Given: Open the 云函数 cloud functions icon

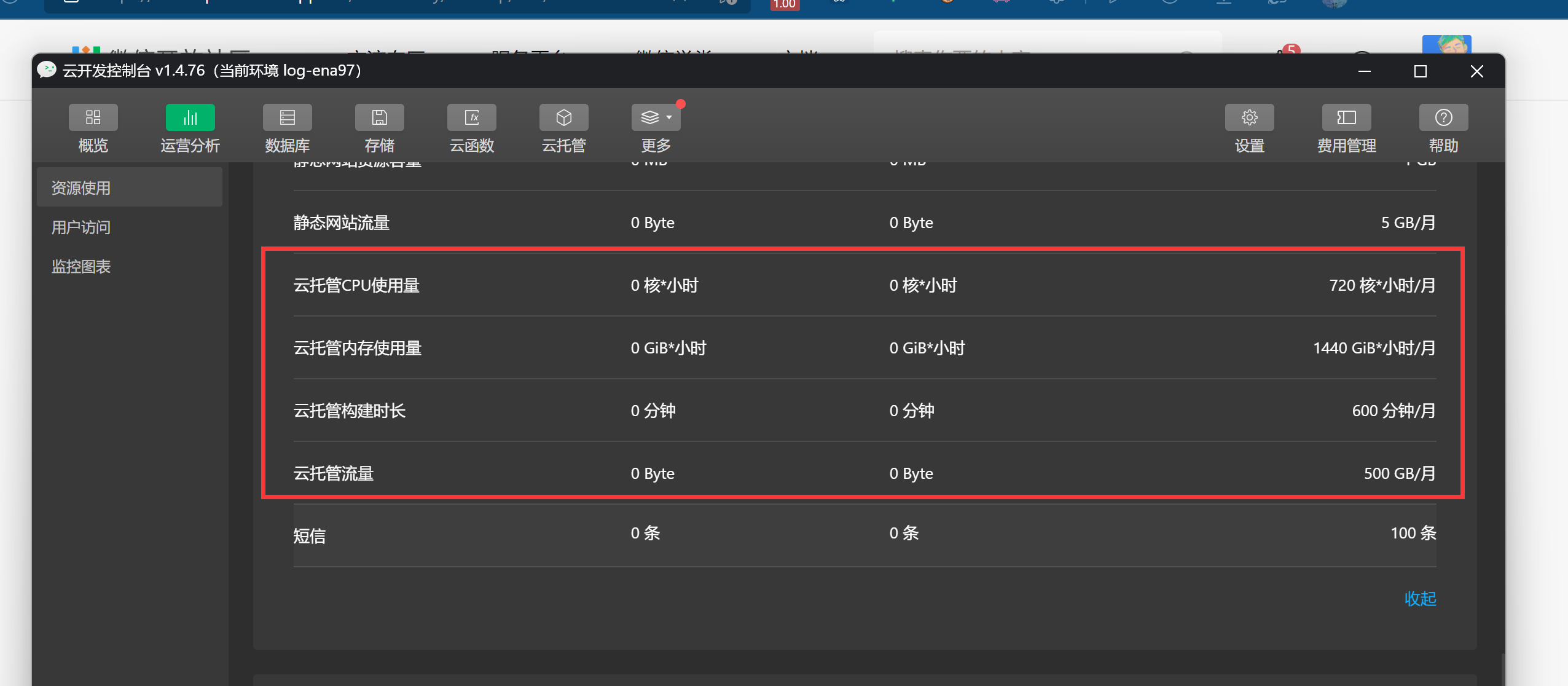Looking at the screenshot, I should 471,117.
